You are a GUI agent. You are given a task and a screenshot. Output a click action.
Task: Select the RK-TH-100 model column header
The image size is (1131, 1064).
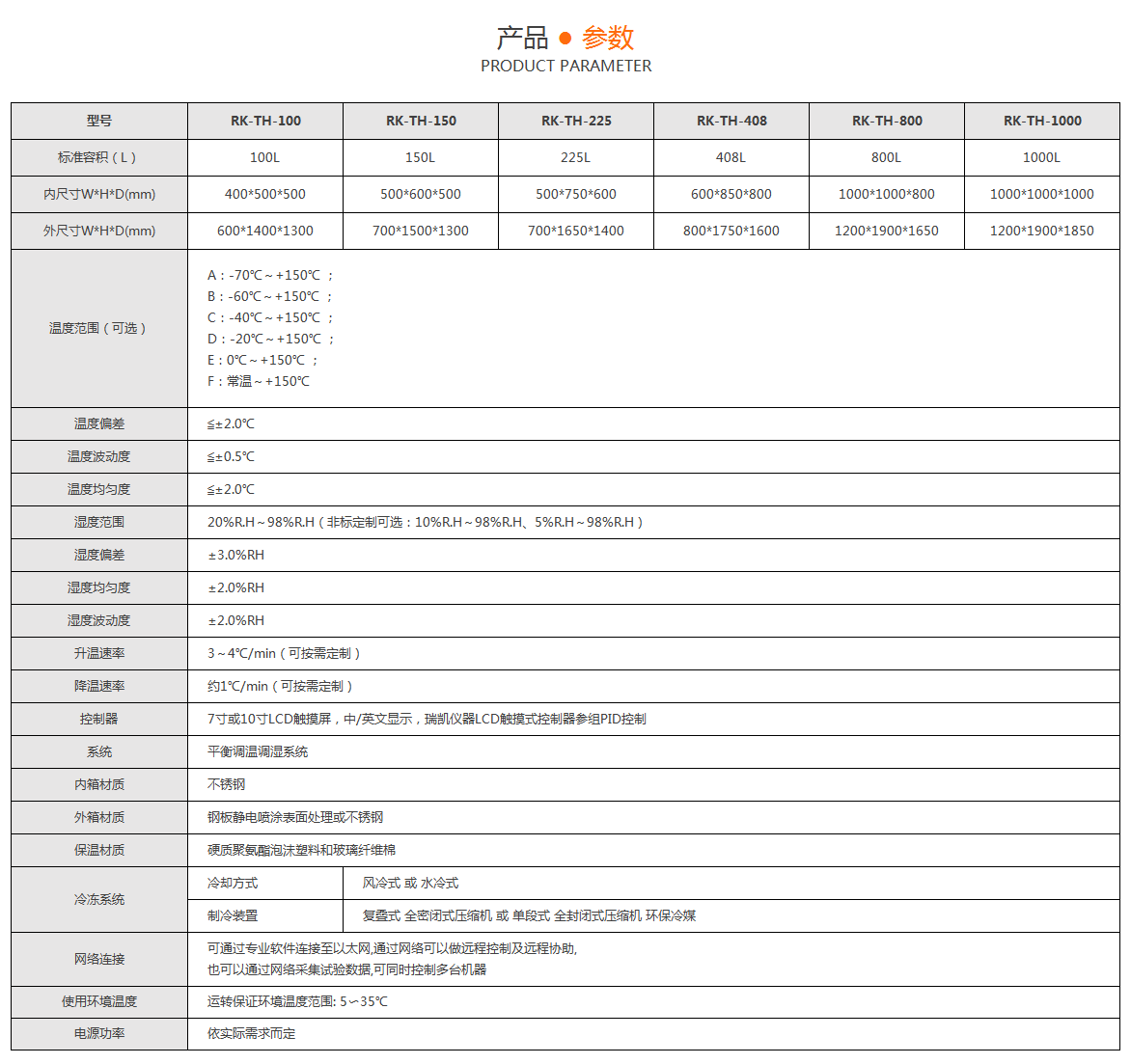263,121
